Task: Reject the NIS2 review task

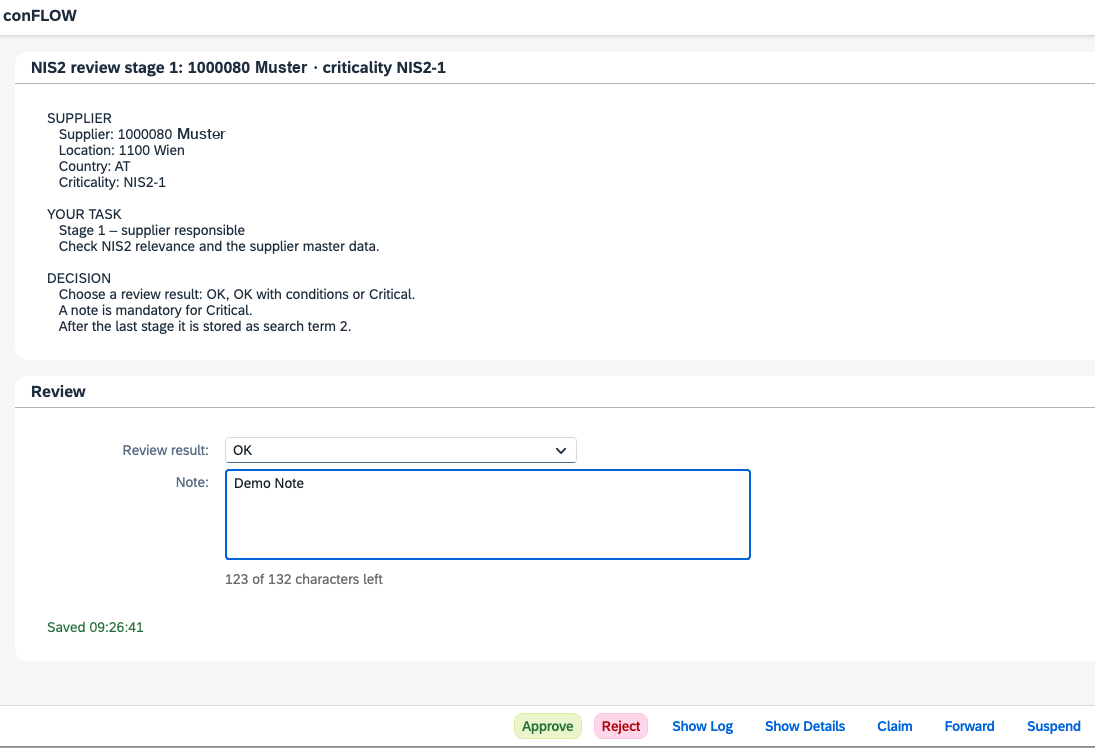Action: [621, 726]
